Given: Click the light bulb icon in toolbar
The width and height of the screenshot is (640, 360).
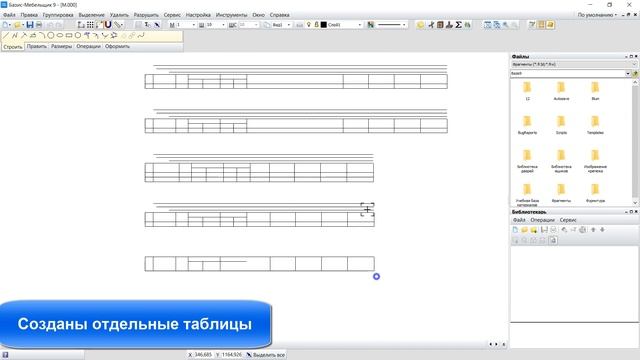Looking at the screenshot, I should pos(309,25).
